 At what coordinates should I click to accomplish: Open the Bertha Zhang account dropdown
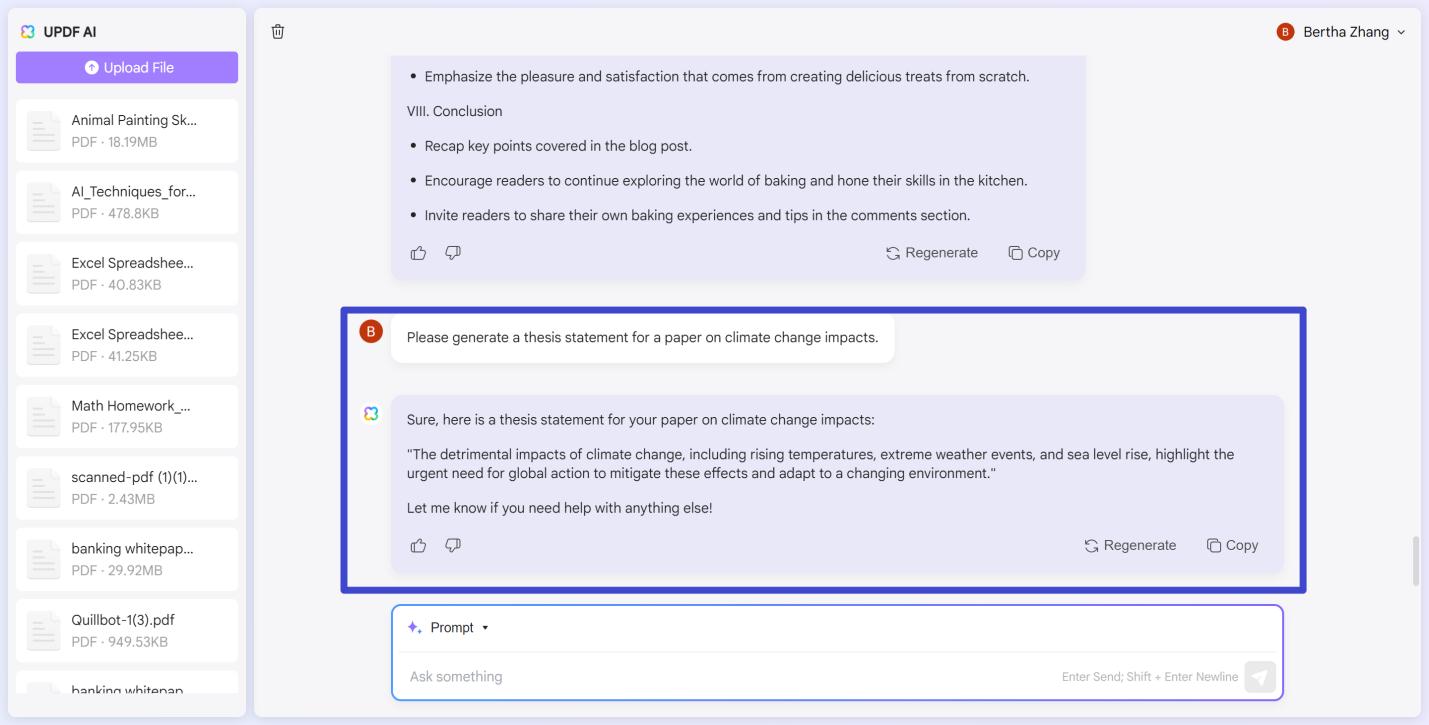point(1400,32)
